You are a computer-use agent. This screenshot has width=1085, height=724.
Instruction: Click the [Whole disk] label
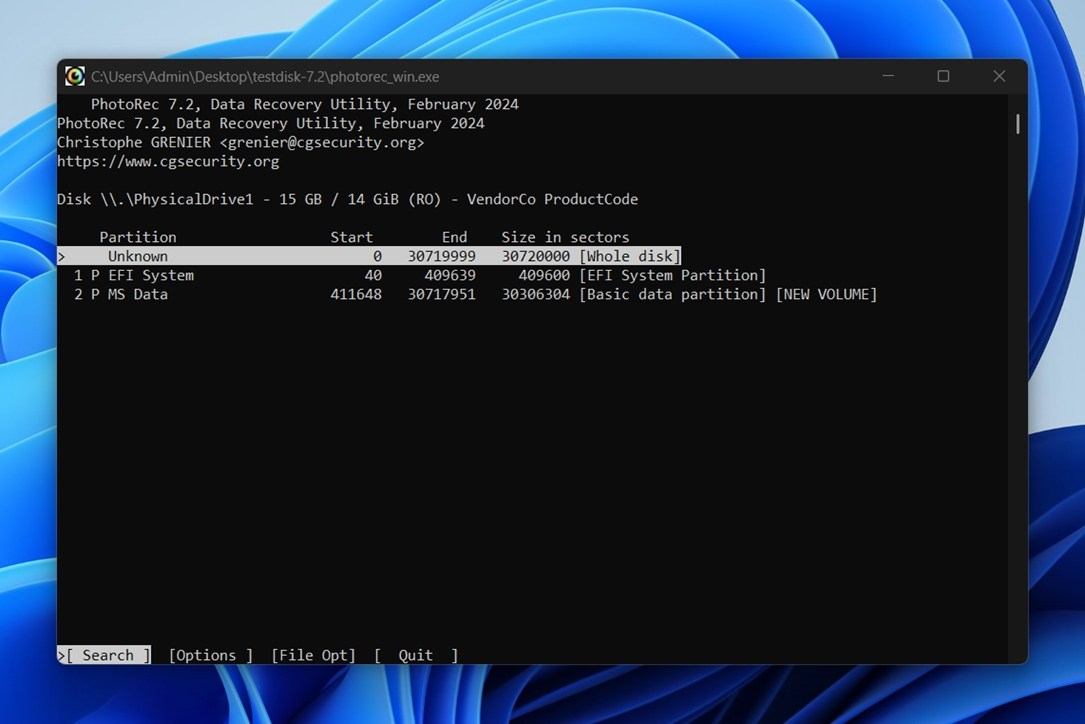point(630,256)
